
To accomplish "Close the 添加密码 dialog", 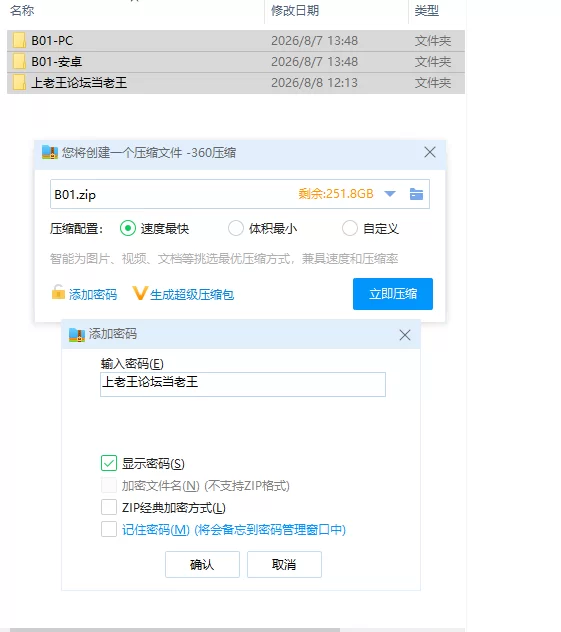I will pos(405,335).
